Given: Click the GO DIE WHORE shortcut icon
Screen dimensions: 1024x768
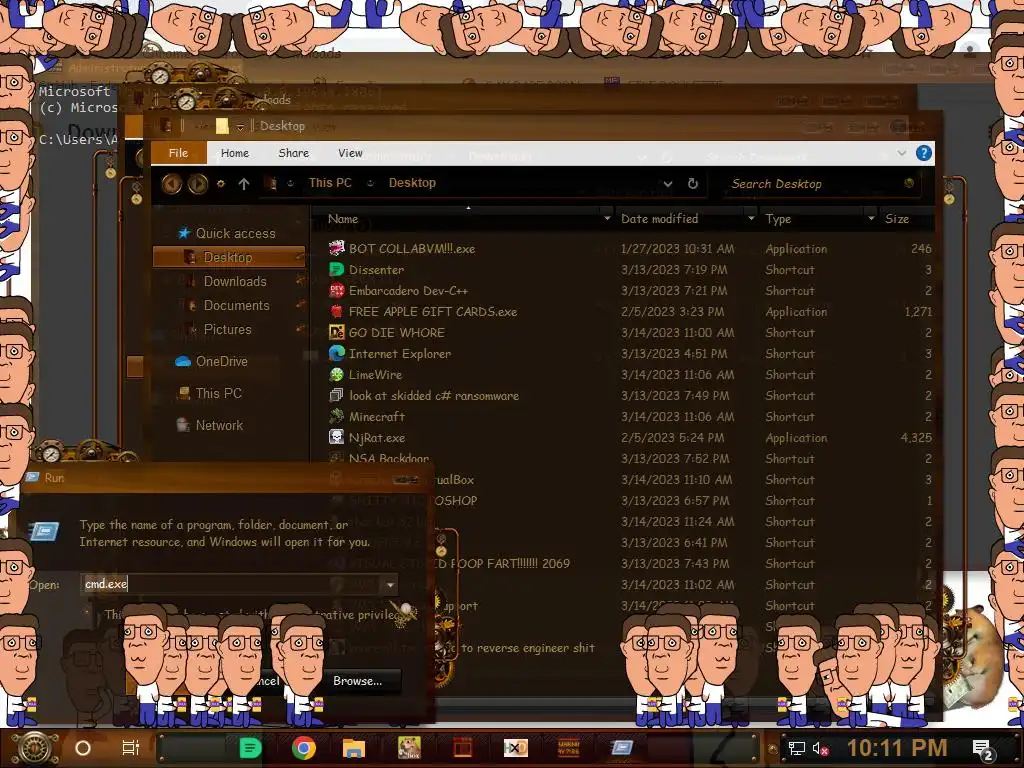Looking at the screenshot, I should click(336, 332).
